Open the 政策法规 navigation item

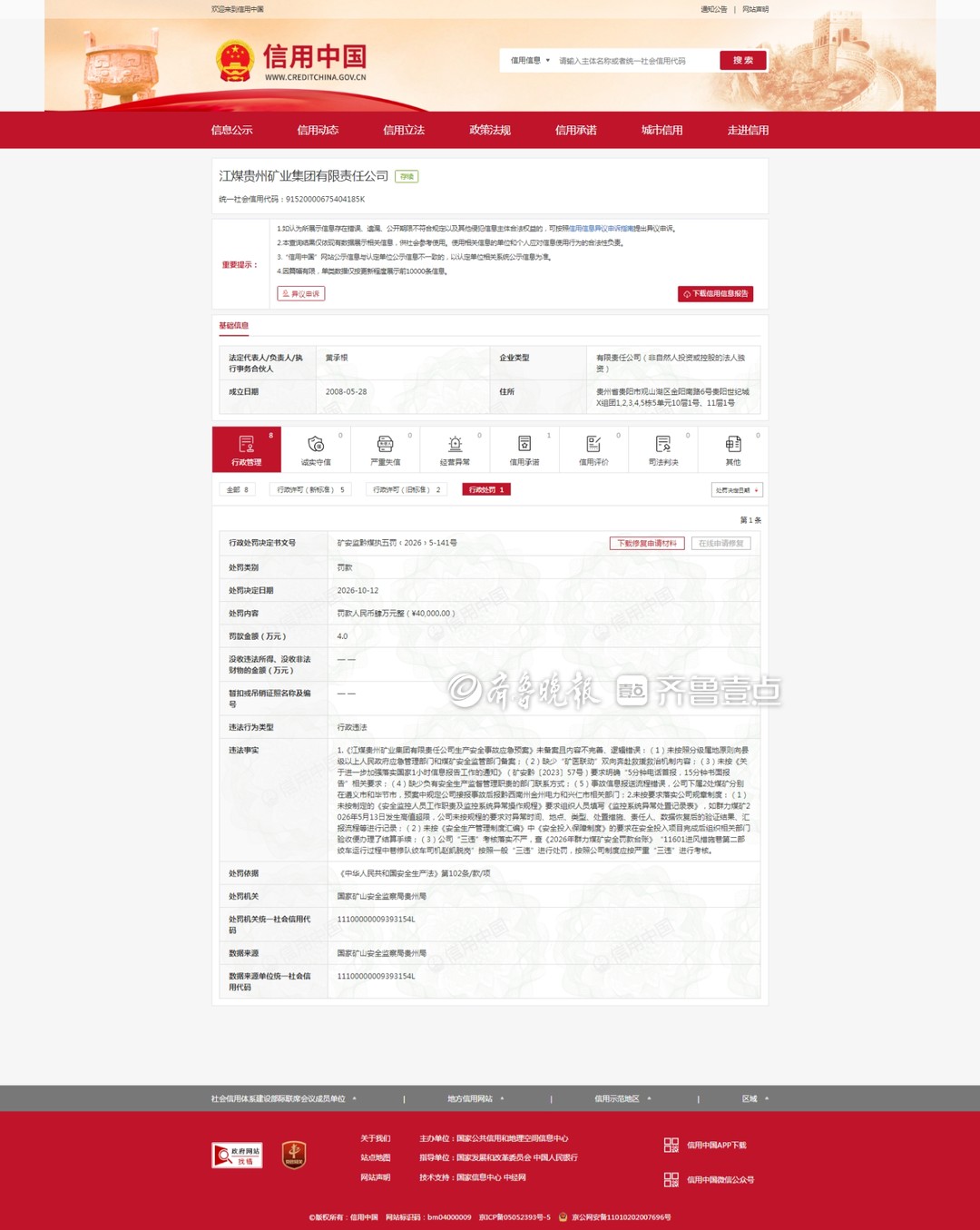[490, 130]
